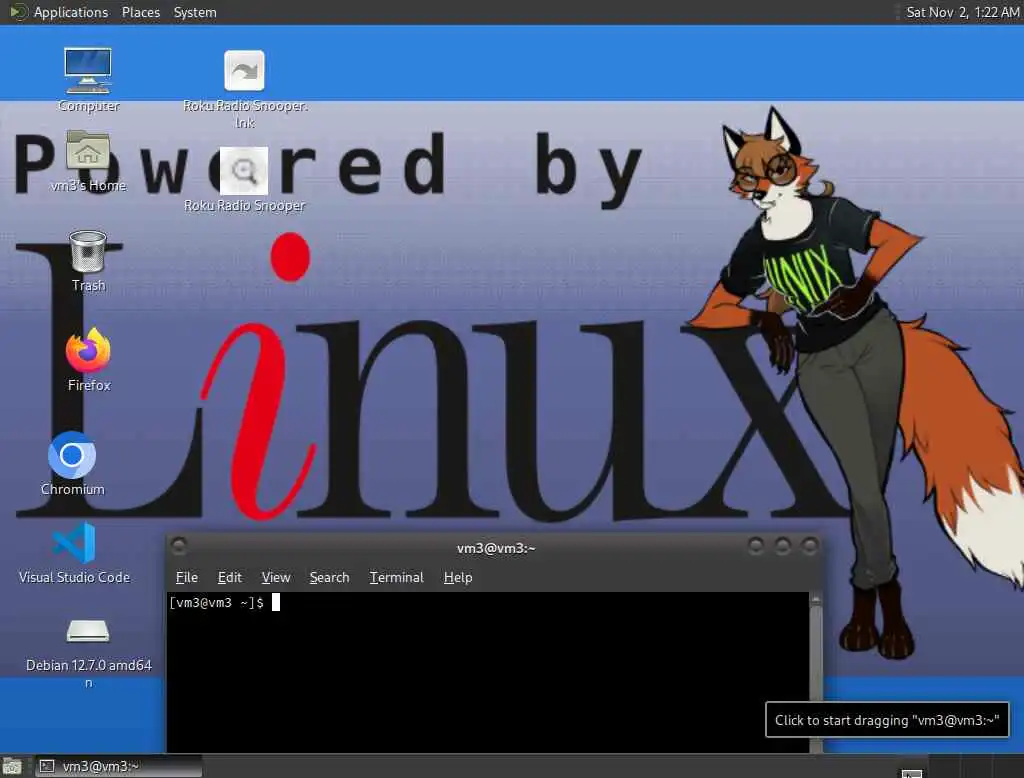The height and width of the screenshot is (778, 1024).
Task: Click inside the terminal command prompt area
Action: (488, 673)
